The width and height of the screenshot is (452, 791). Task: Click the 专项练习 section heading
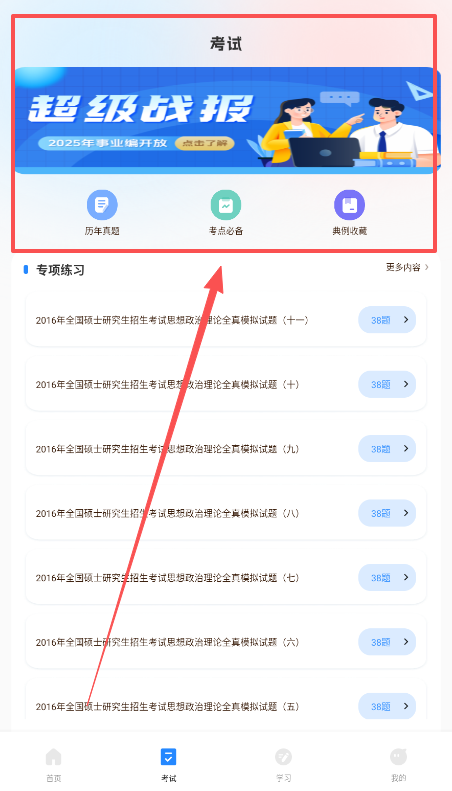click(x=60, y=270)
